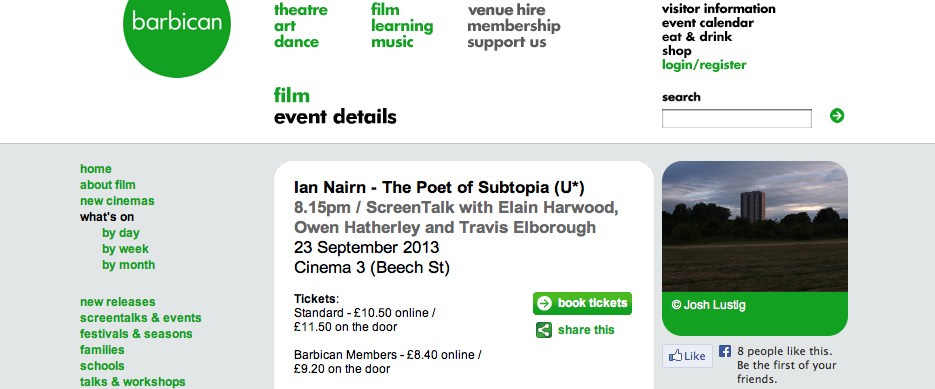Go to new cinemas page

click(x=117, y=201)
